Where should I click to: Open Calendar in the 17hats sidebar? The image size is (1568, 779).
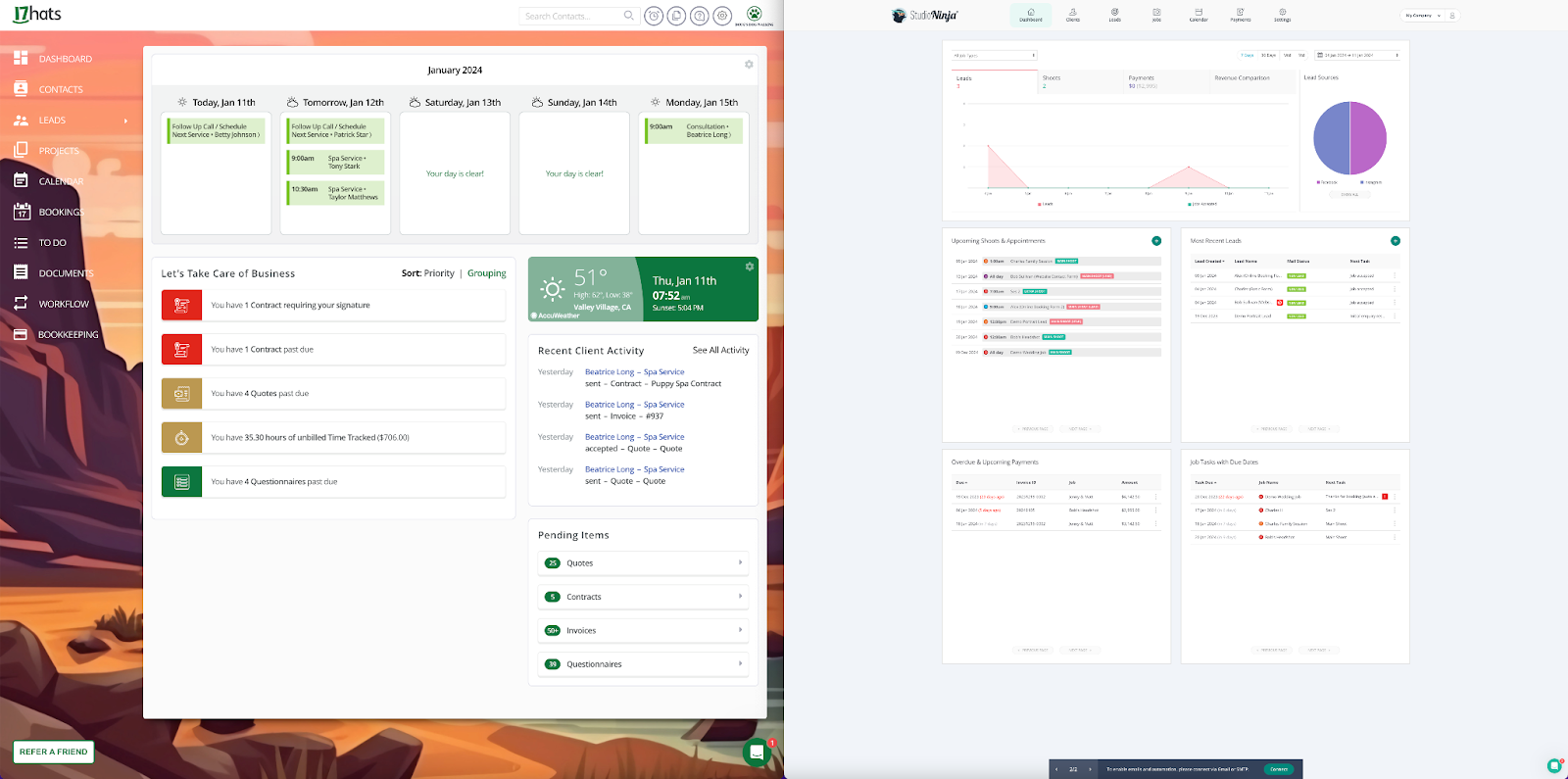tap(49, 181)
